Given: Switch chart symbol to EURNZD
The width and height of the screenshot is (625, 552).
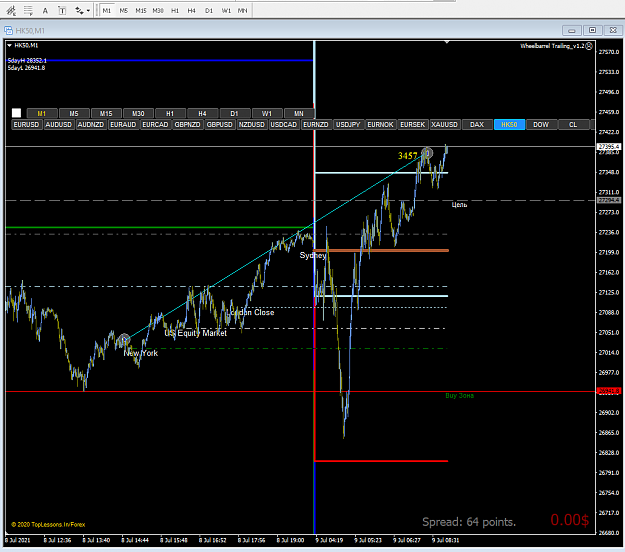Looking at the screenshot, I should (x=316, y=125).
